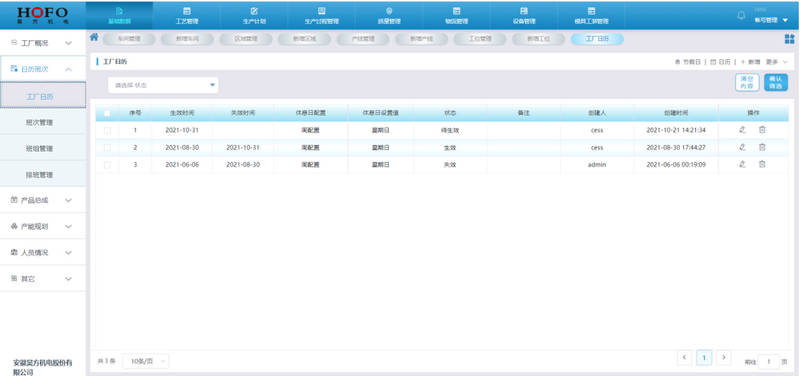Click the 清空内容 clear button
The height and width of the screenshot is (376, 800).
pyautogui.click(x=747, y=83)
